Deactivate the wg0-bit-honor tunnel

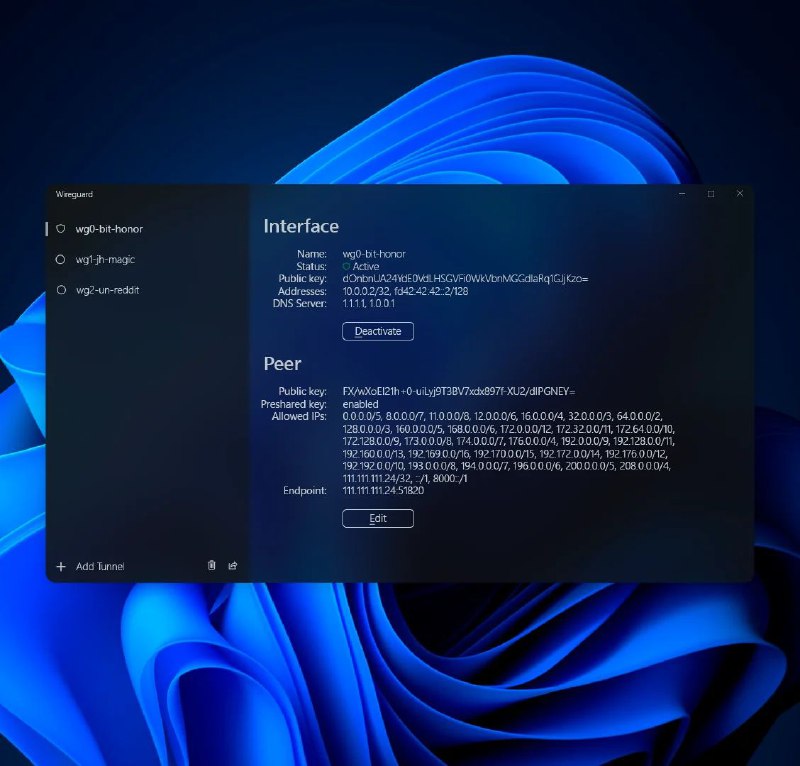coord(378,331)
